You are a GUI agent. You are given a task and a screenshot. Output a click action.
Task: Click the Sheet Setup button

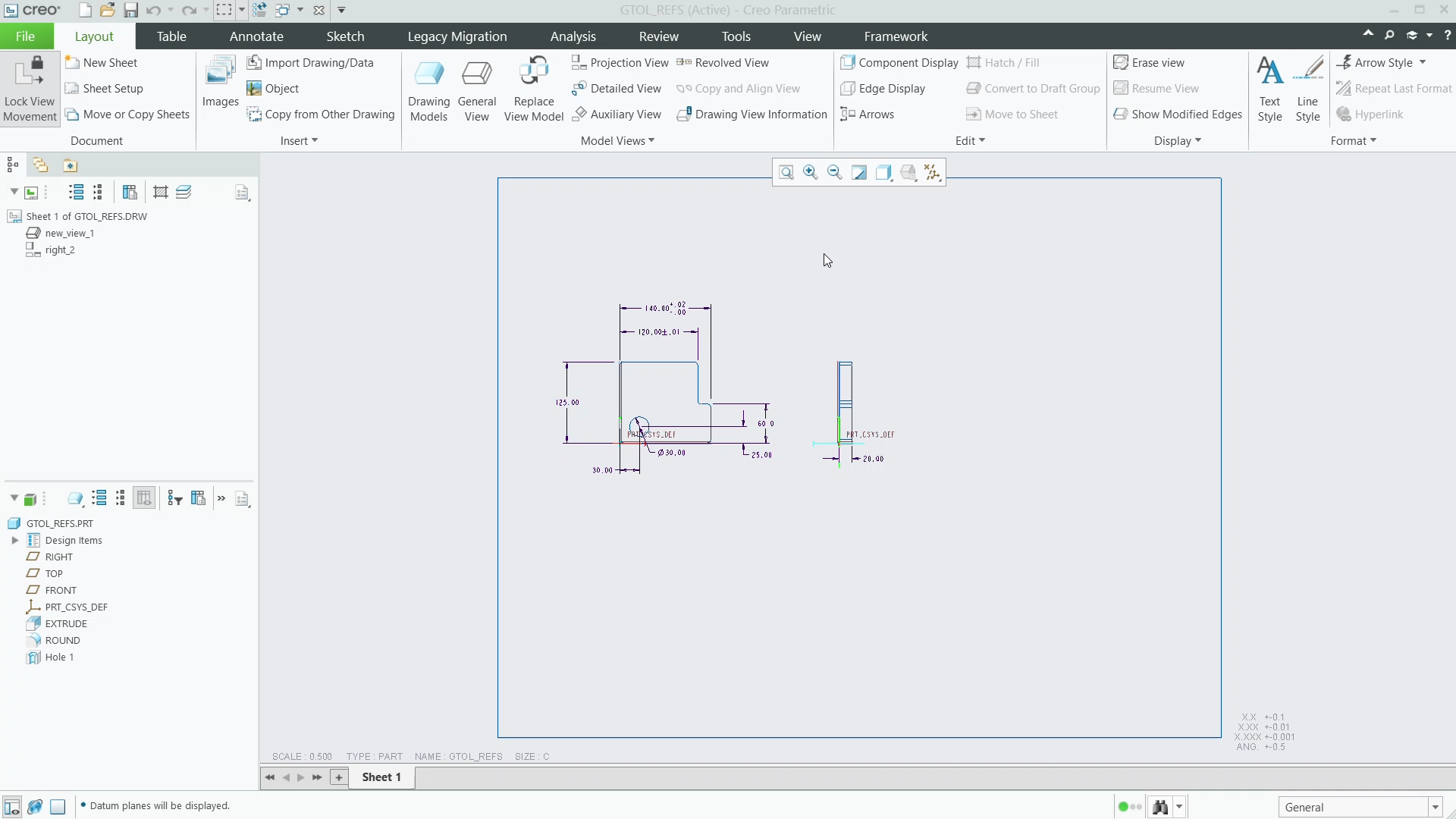click(x=104, y=89)
